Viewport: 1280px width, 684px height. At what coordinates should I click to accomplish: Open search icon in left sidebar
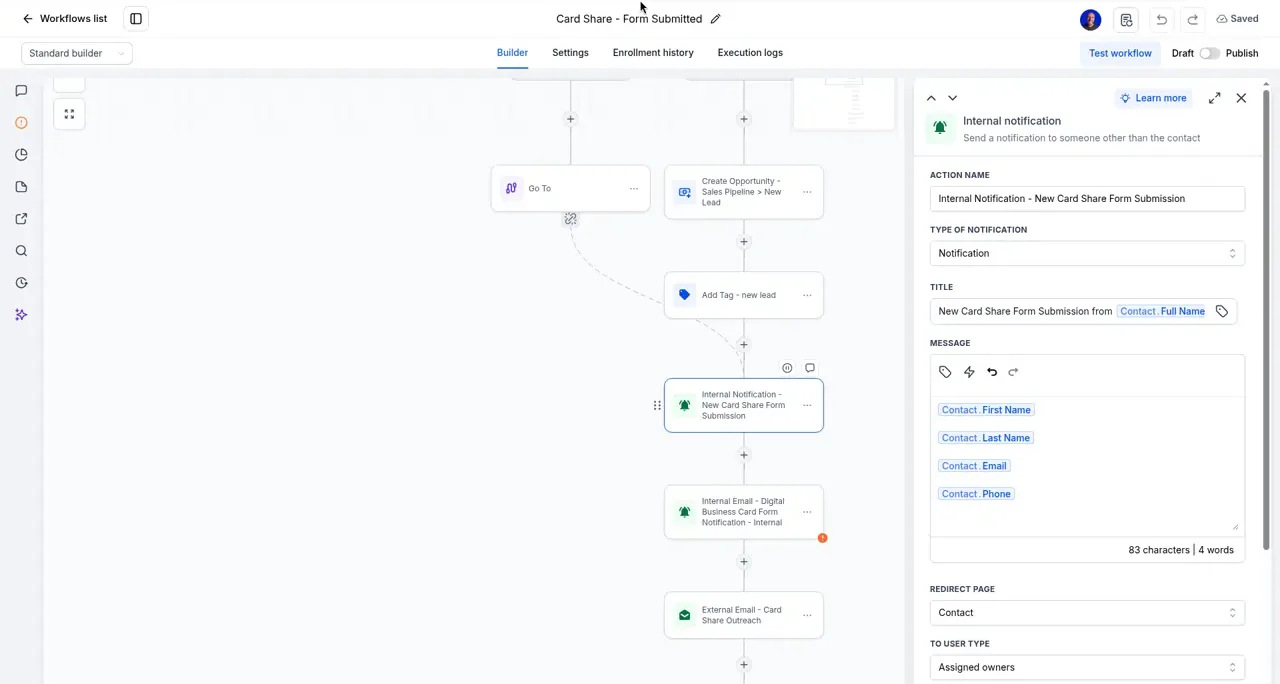(x=21, y=251)
